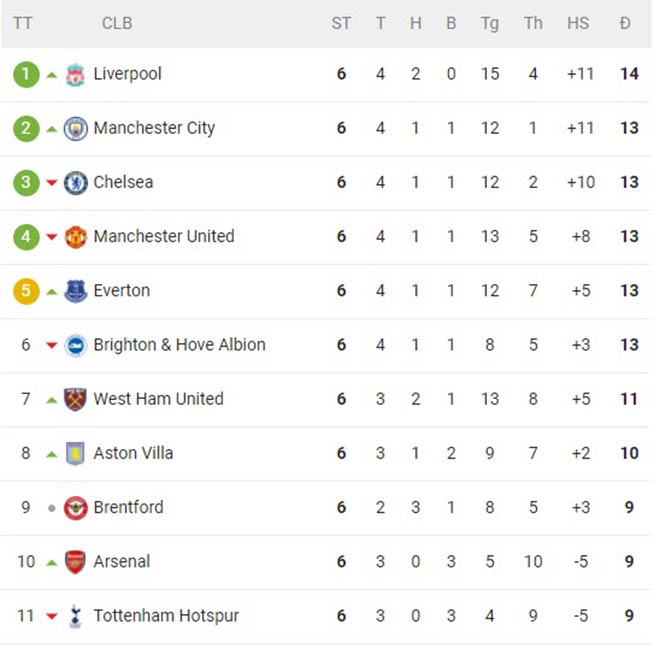Image resolution: width=660 pixels, height=648 pixels.
Task: Click the Manchester City club crest
Action: click(75, 128)
